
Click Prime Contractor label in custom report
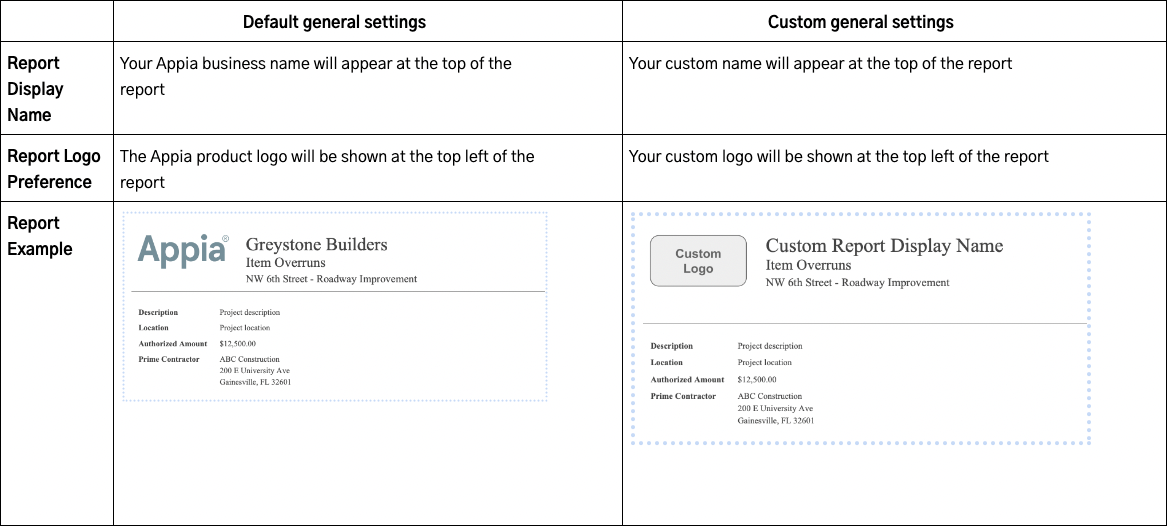point(683,396)
